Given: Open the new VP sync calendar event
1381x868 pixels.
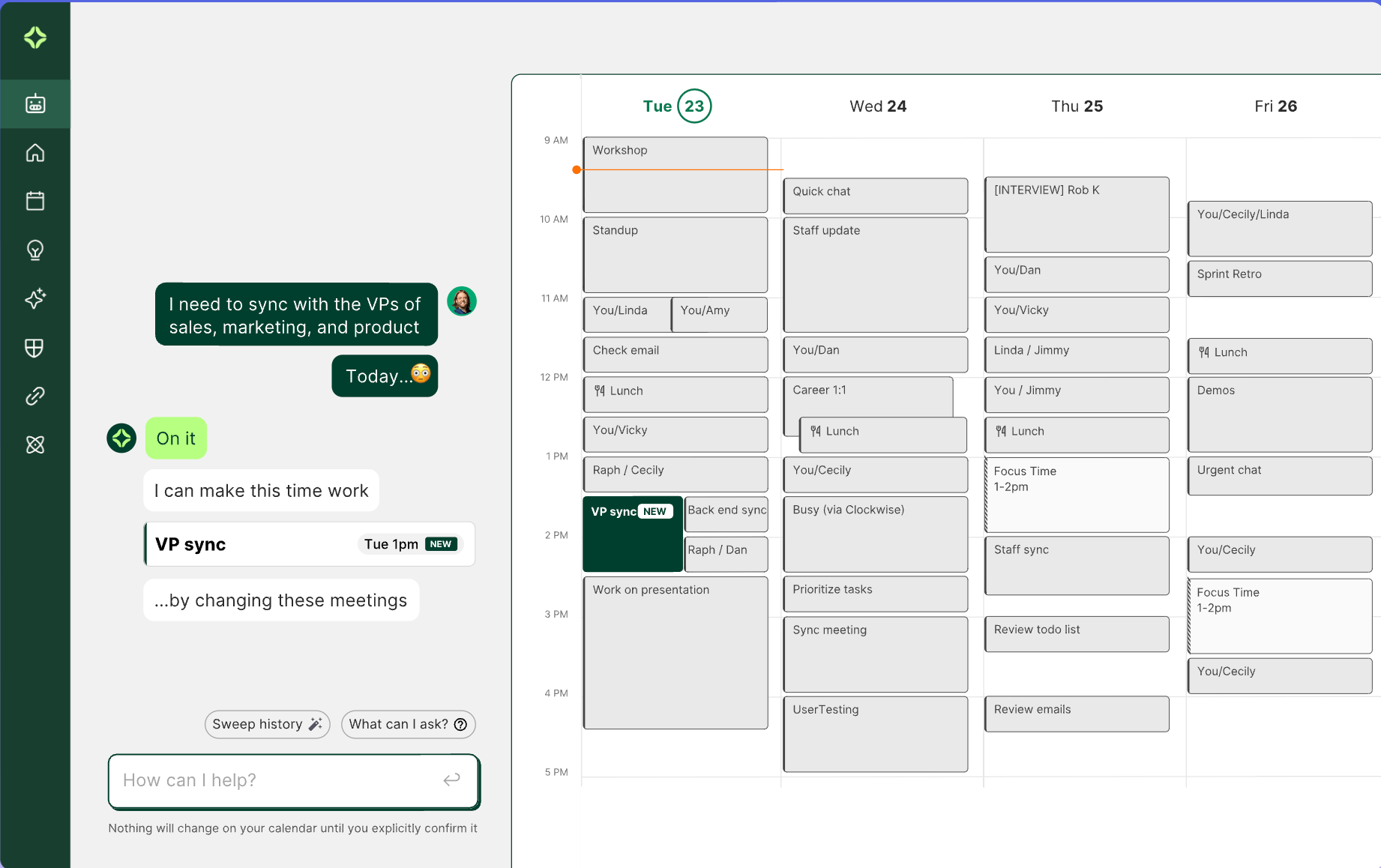Looking at the screenshot, I should 632,534.
